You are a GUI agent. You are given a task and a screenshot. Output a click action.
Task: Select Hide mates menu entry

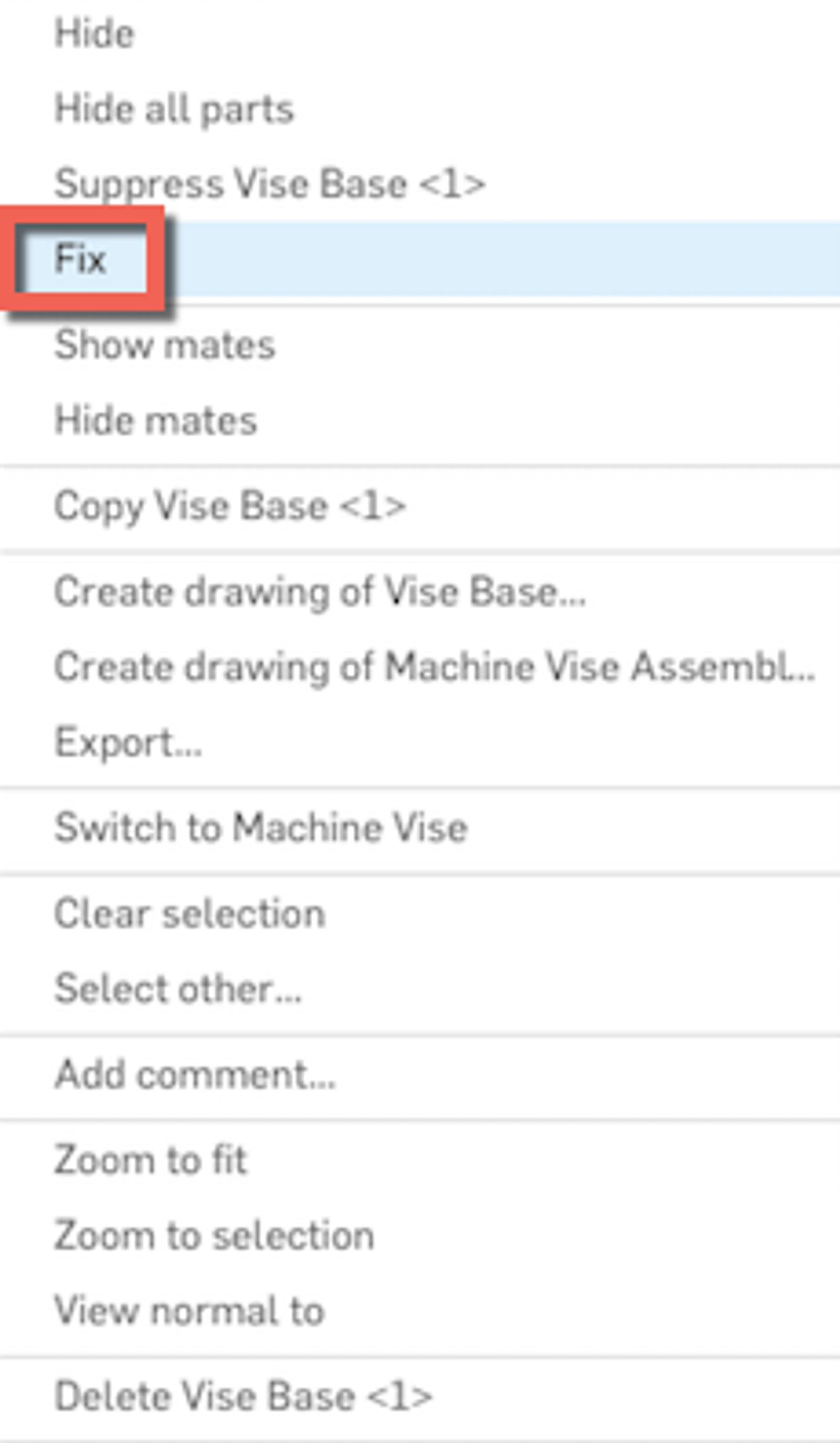[x=156, y=420]
